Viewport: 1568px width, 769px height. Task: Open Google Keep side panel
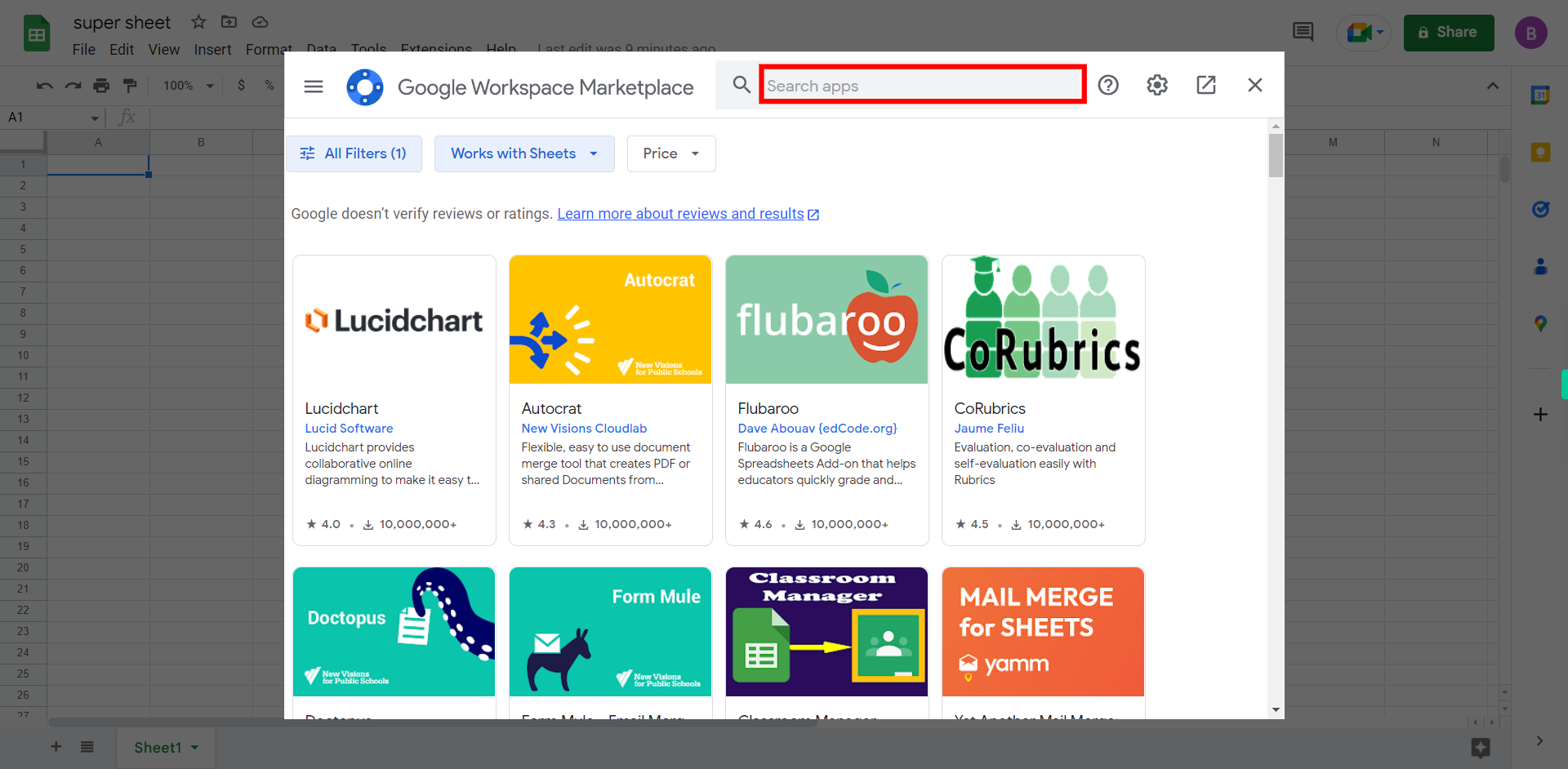[1540, 152]
